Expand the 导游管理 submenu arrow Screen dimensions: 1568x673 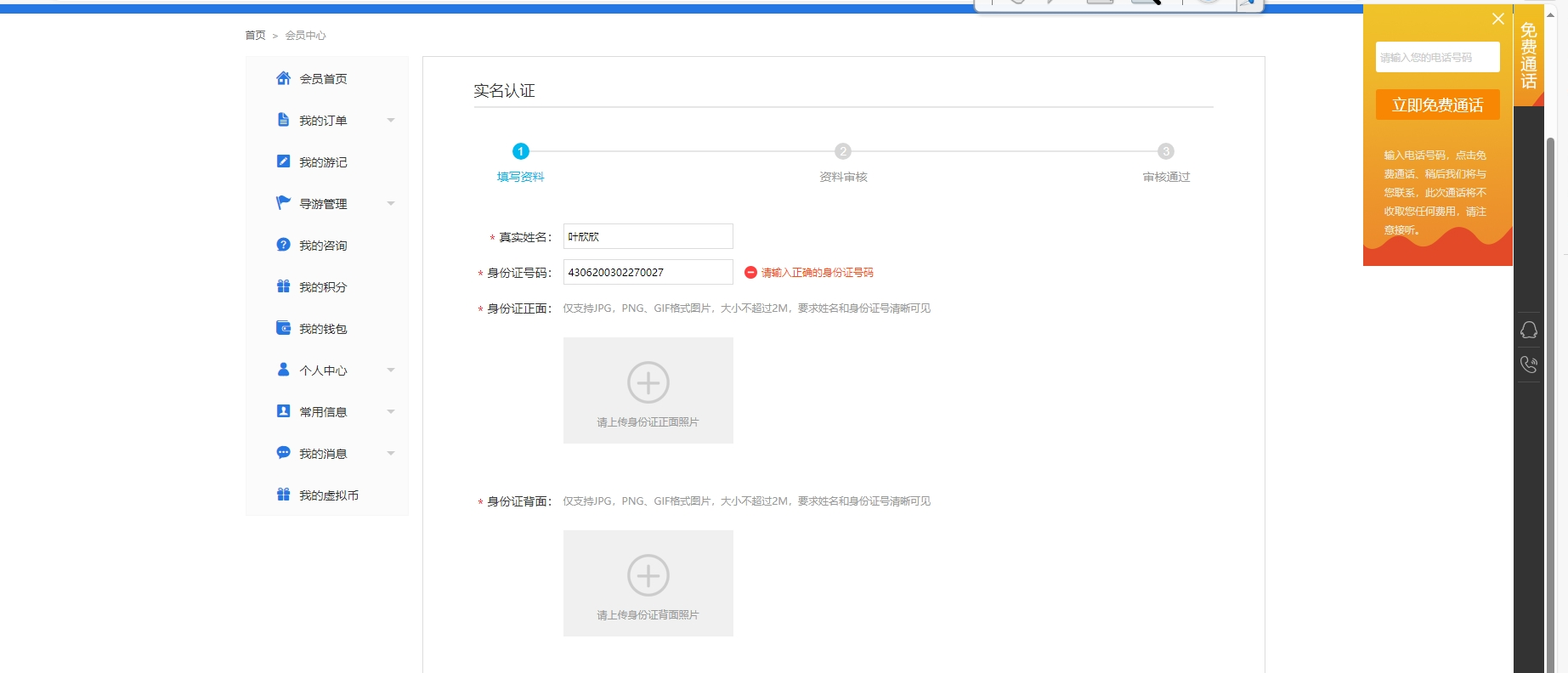coord(391,204)
